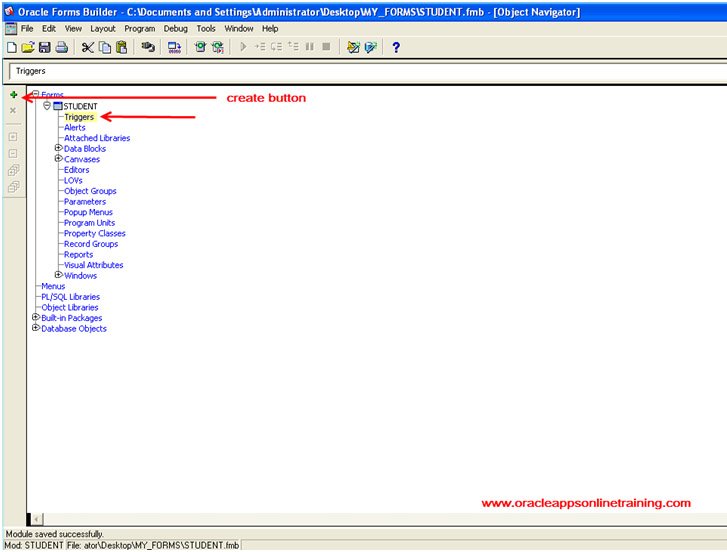The width and height of the screenshot is (727, 552).
Task: Run form in debug mode icon
Action: pos(217,47)
